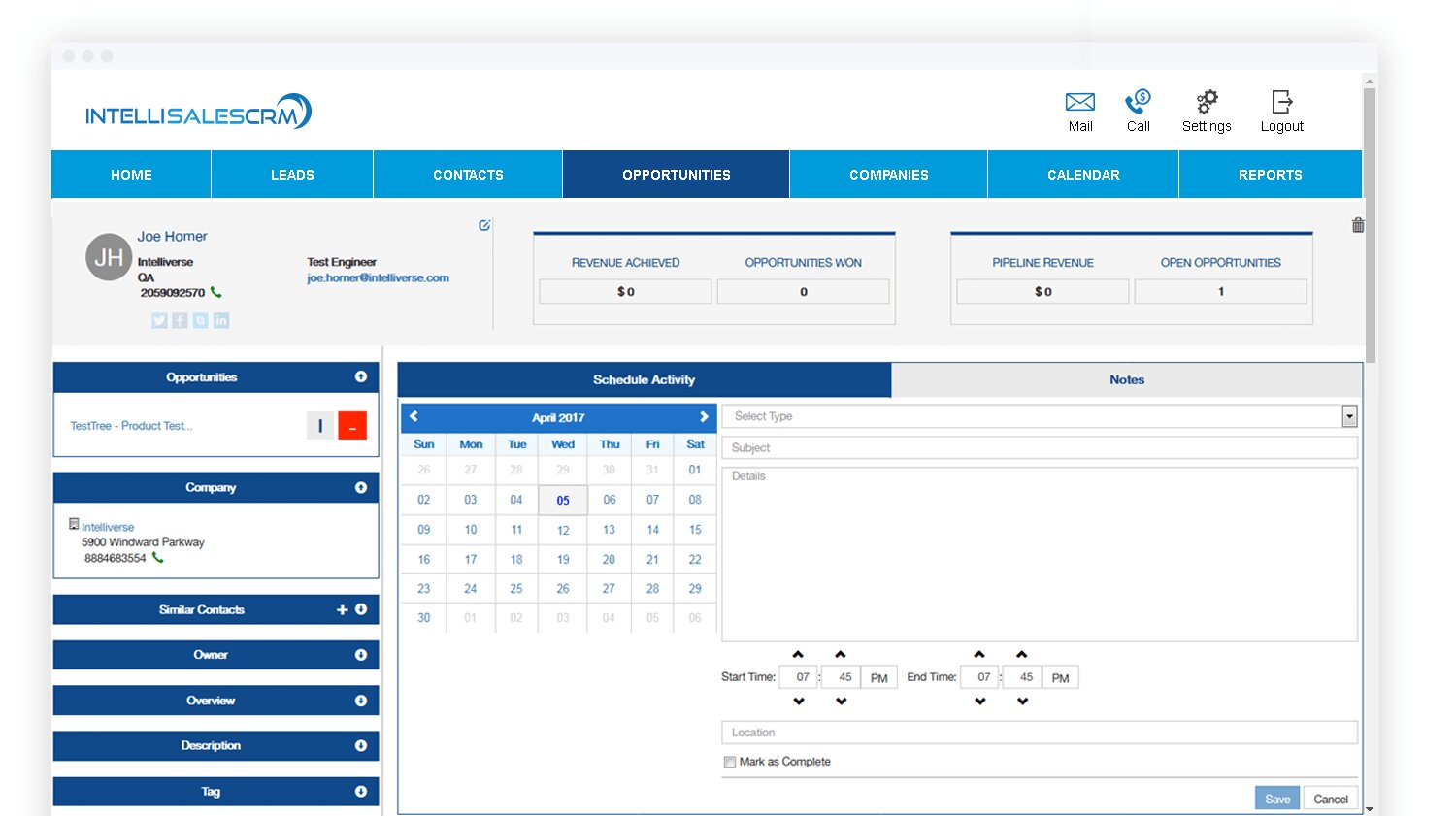Toggle Start Time PM button
1456x816 pixels.
tap(878, 678)
